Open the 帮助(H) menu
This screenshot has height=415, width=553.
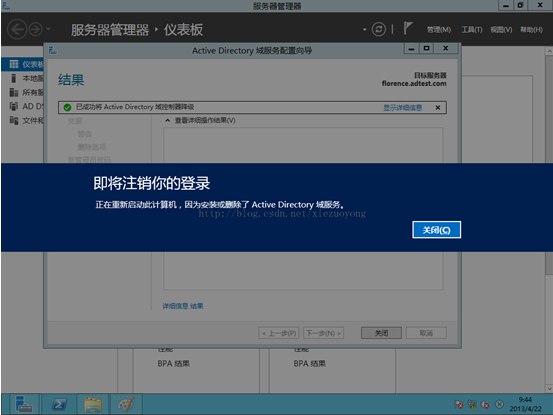click(x=531, y=30)
